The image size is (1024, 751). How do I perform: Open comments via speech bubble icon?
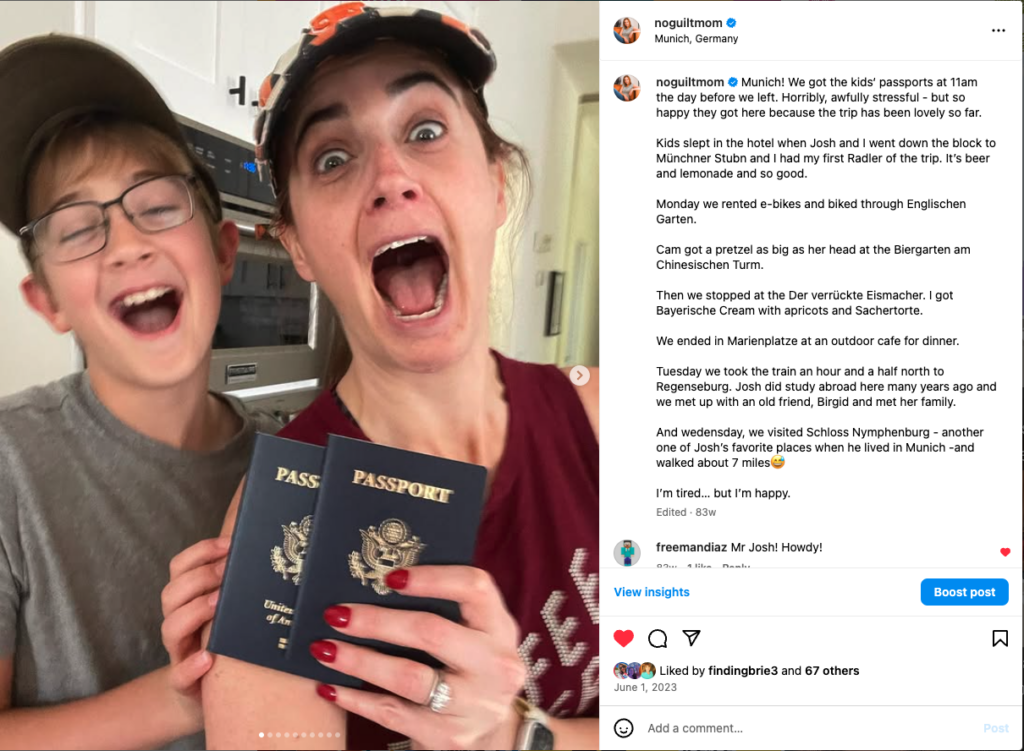[658, 638]
